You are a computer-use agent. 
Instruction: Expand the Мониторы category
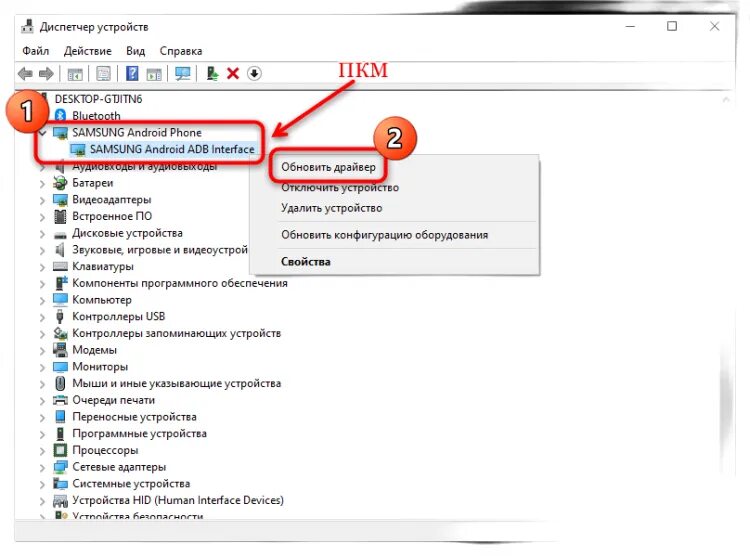coord(43,367)
